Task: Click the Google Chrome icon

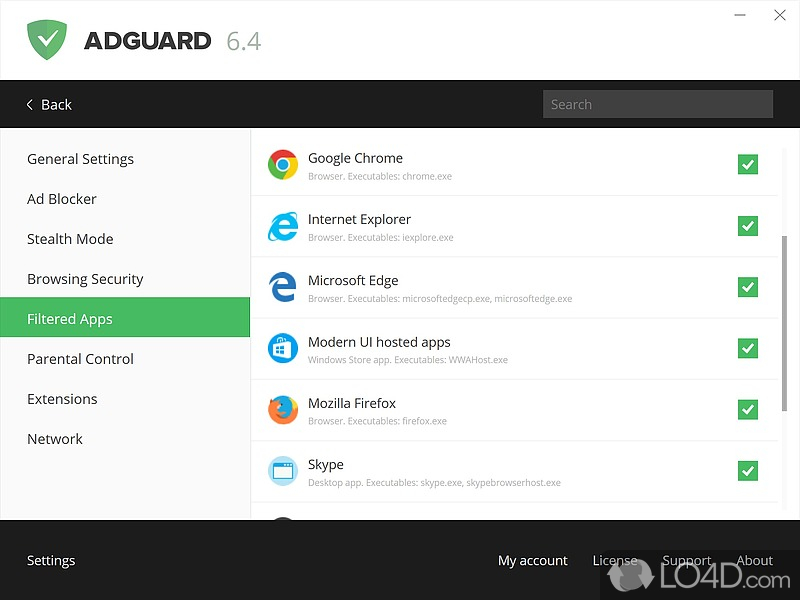Action: pos(283,165)
